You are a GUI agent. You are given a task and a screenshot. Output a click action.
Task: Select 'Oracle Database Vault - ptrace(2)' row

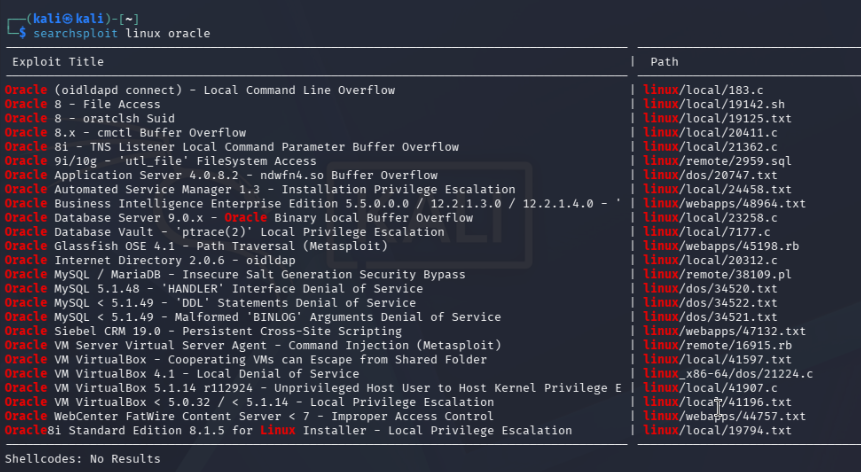[225, 232]
